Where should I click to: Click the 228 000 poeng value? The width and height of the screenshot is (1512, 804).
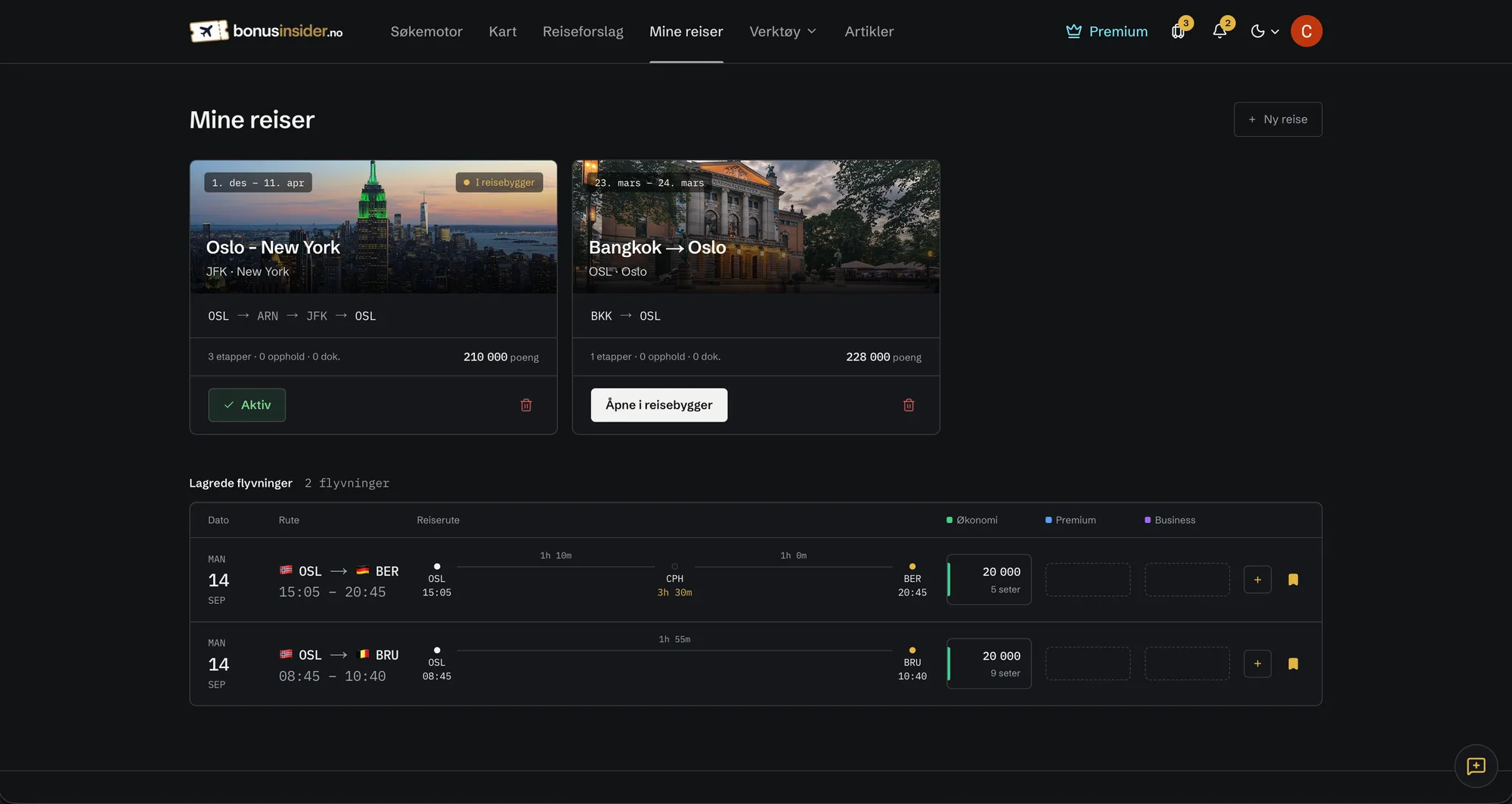[x=884, y=357]
